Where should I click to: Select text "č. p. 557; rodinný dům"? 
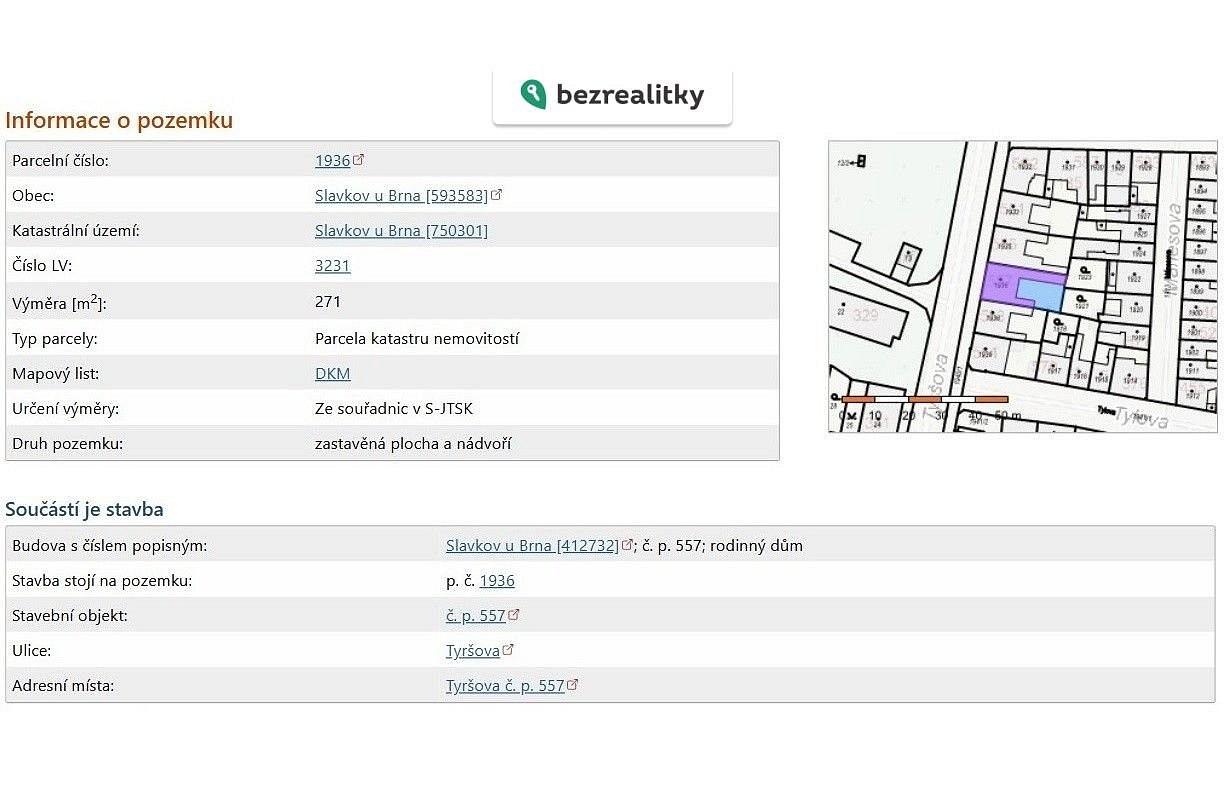[x=724, y=546]
